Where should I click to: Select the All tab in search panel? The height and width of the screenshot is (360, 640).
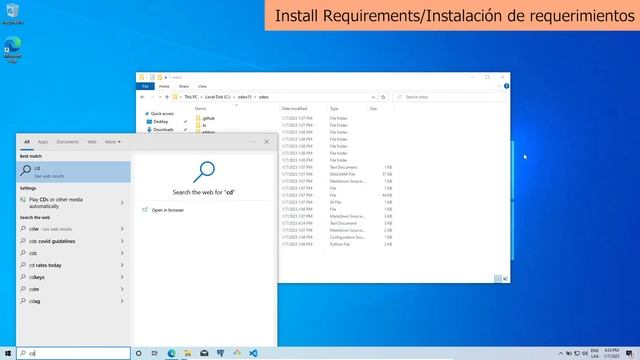pos(27,142)
